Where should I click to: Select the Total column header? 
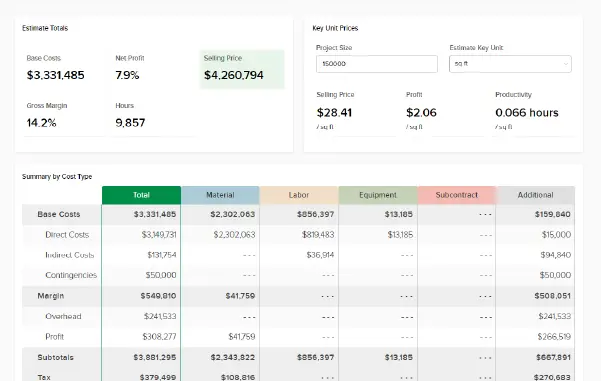pyautogui.click(x=141, y=195)
